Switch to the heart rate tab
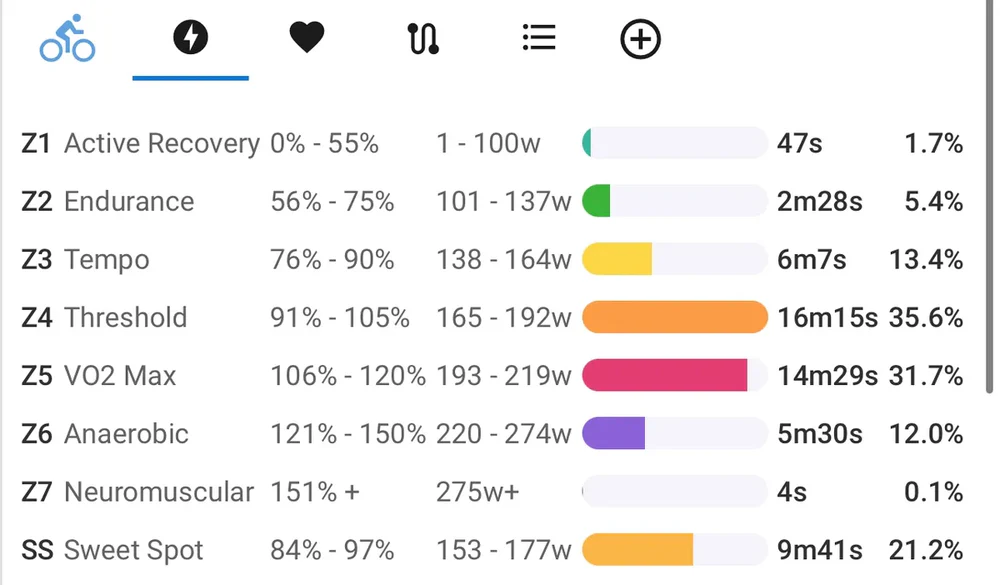1000x585 pixels. tap(307, 40)
